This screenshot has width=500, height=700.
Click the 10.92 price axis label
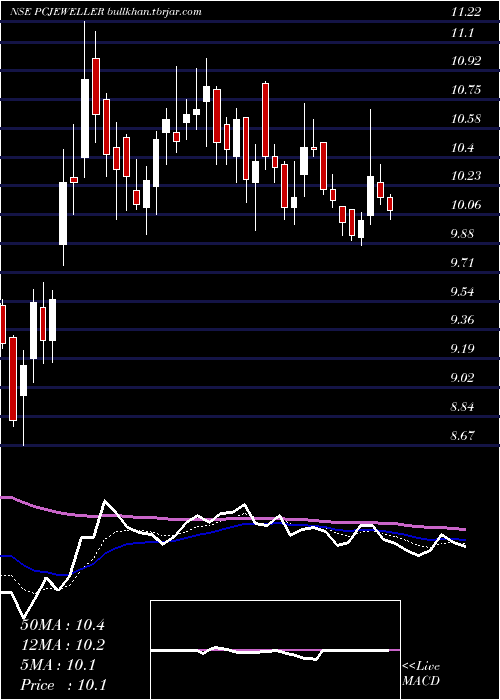(x=466, y=61)
